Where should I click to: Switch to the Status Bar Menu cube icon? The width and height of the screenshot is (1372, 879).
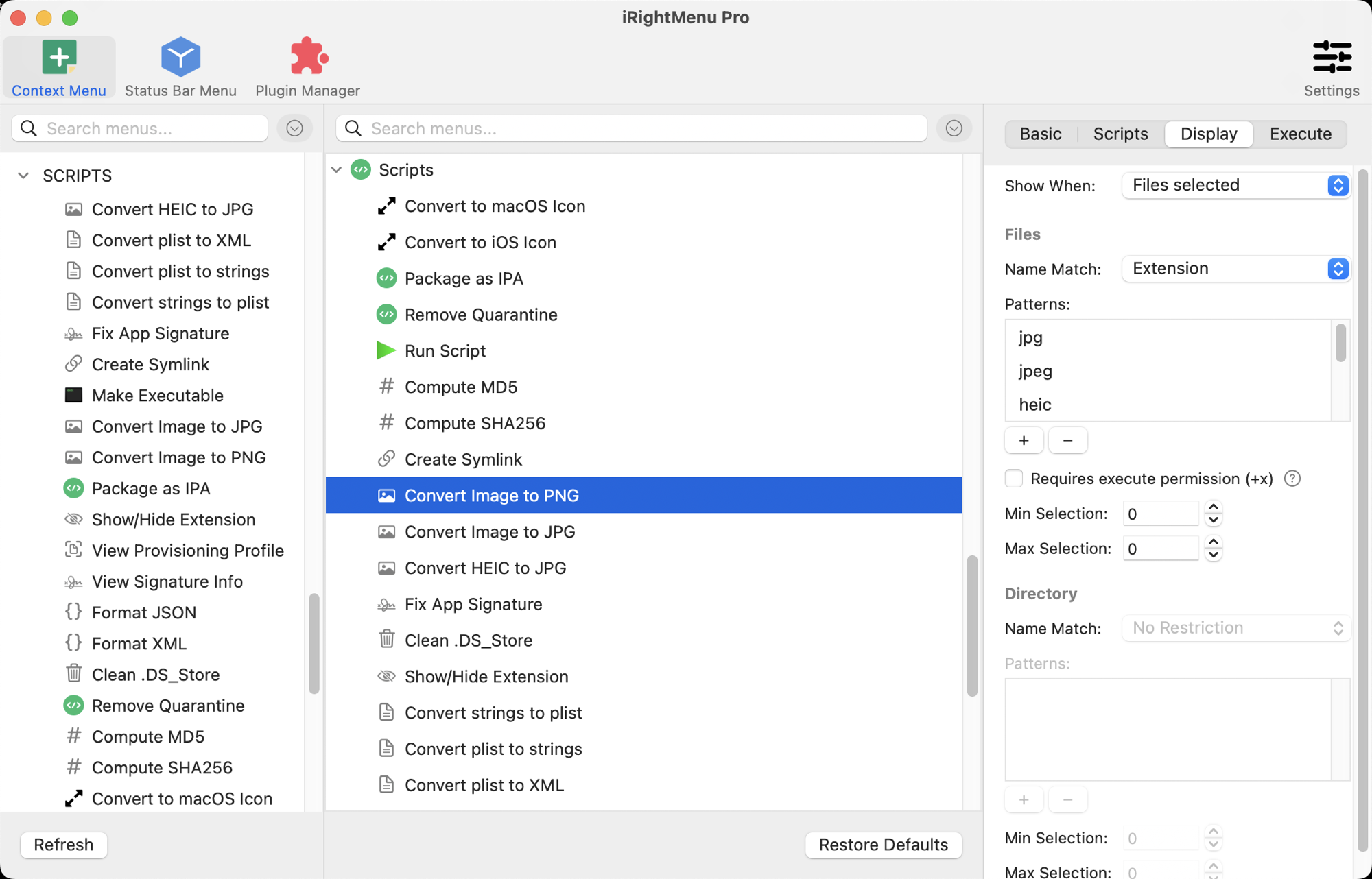click(180, 56)
